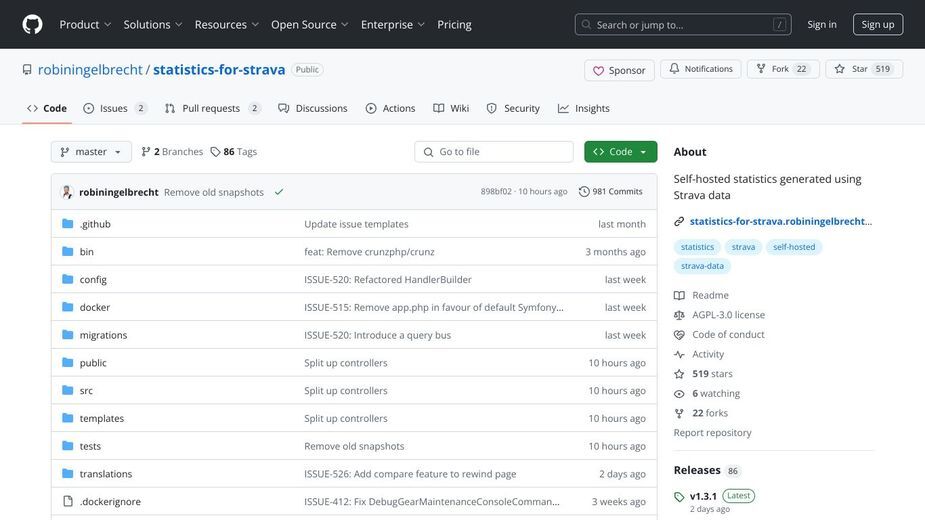Click the Go to file search field
The height and width of the screenshot is (520, 925).
click(494, 152)
